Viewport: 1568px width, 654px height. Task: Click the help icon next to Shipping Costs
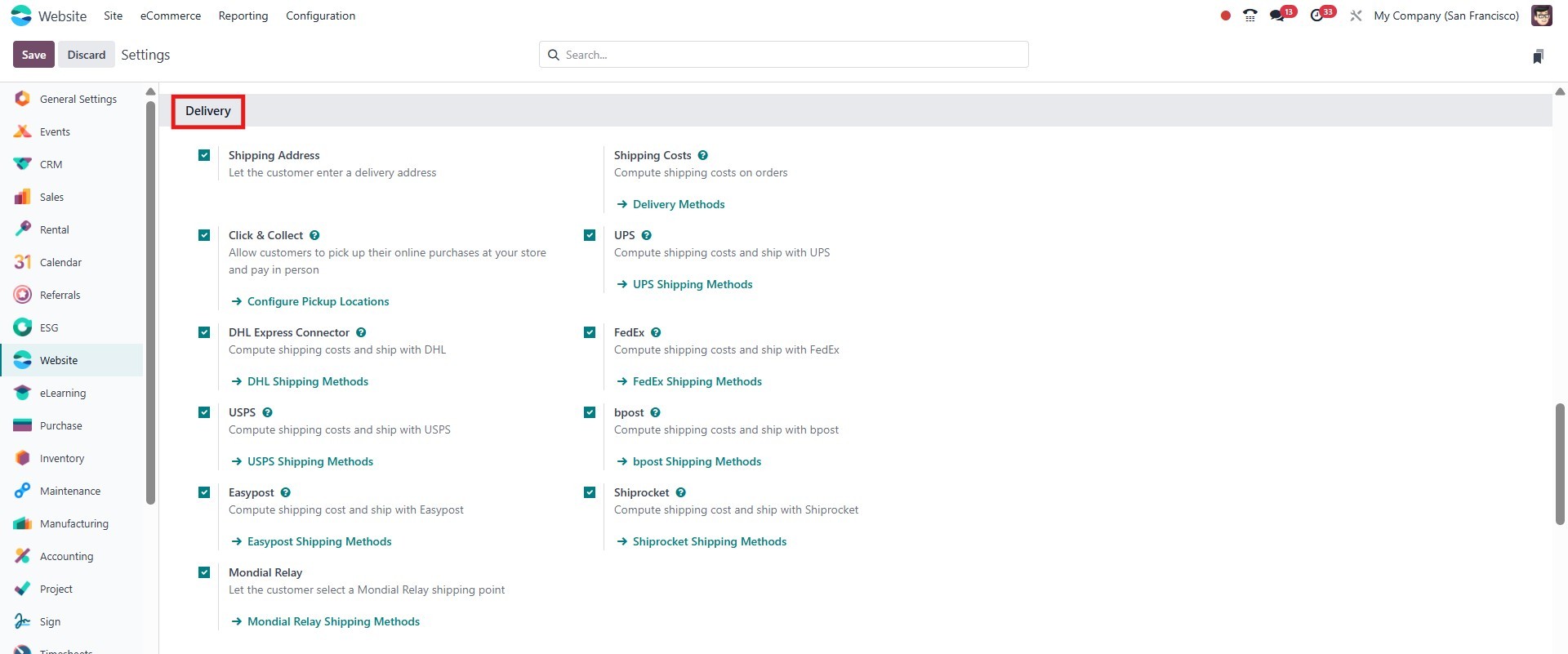pyautogui.click(x=703, y=155)
